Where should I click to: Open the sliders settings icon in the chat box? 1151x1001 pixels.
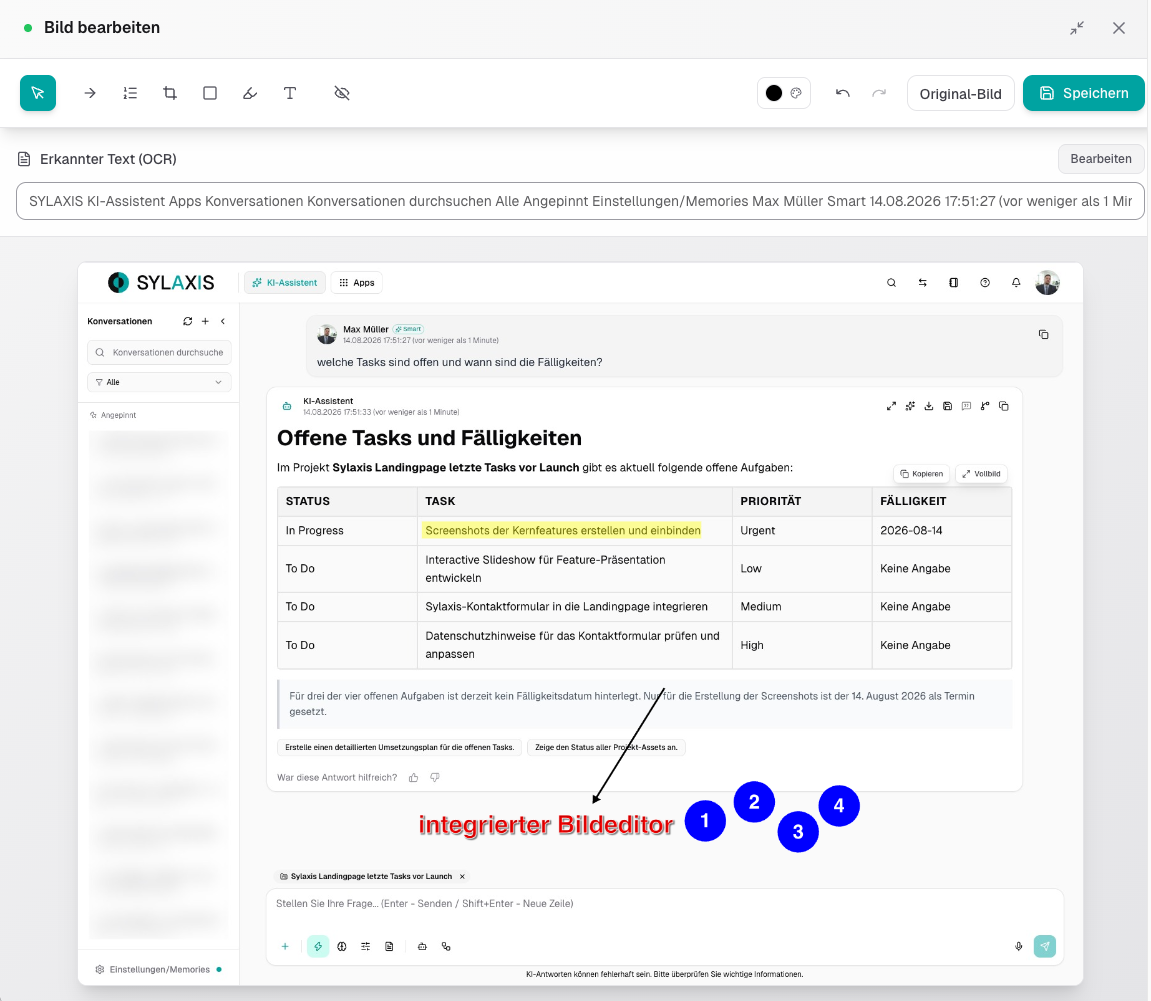pos(366,947)
